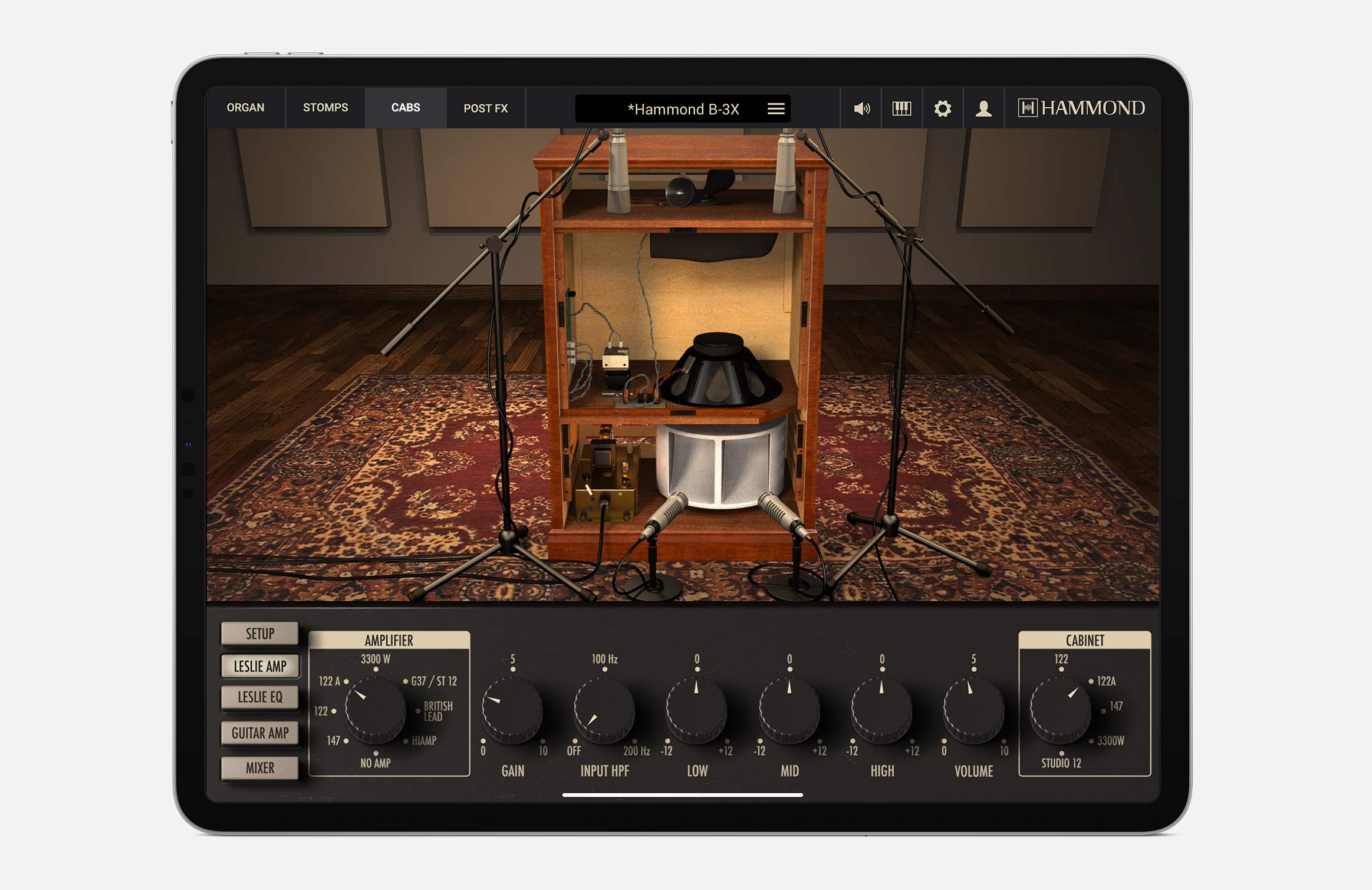Click the woofer speaker in cabinet
This screenshot has height=890, width=1372.
(719, 373)
